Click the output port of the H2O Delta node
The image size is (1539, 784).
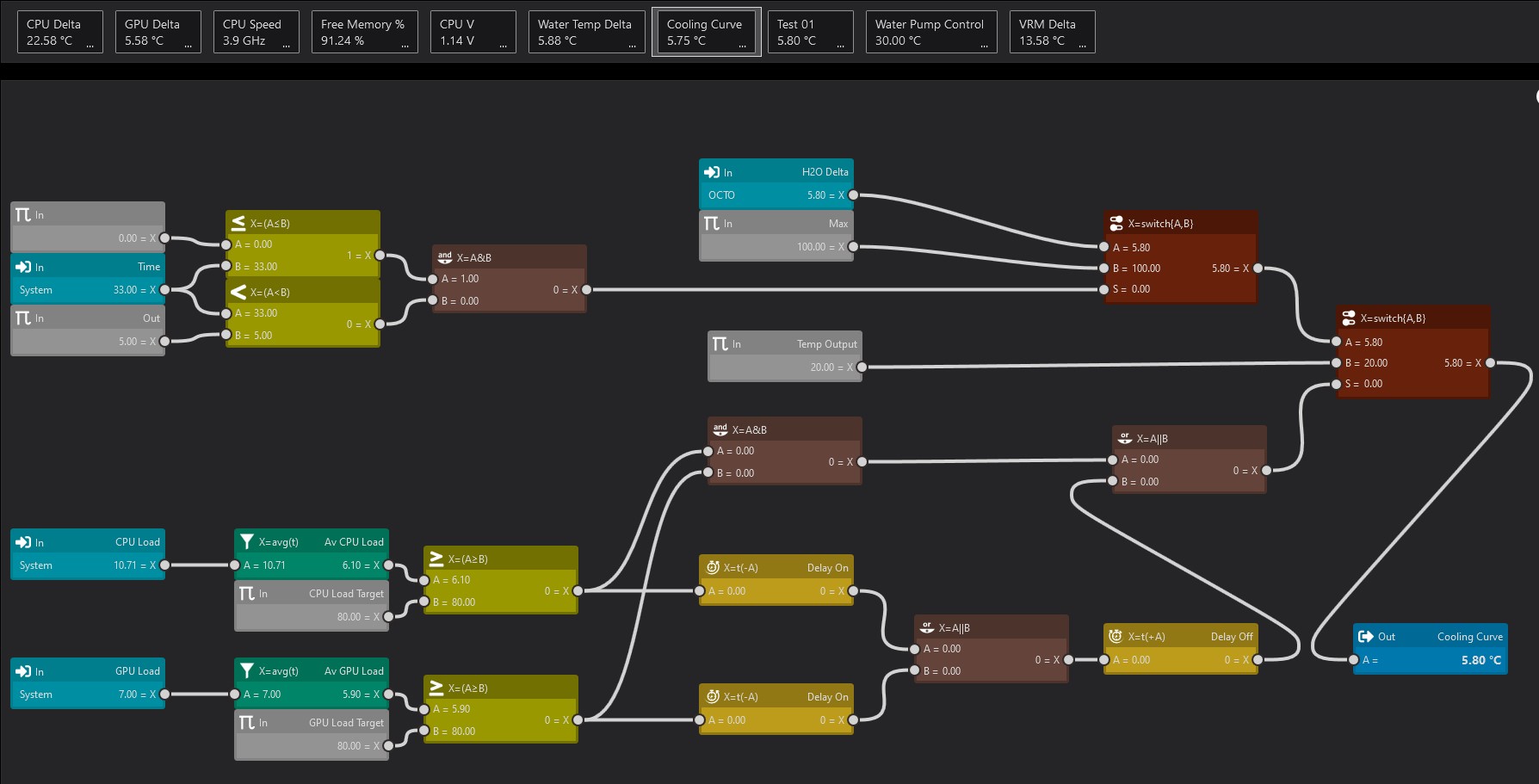pos(853,195)
